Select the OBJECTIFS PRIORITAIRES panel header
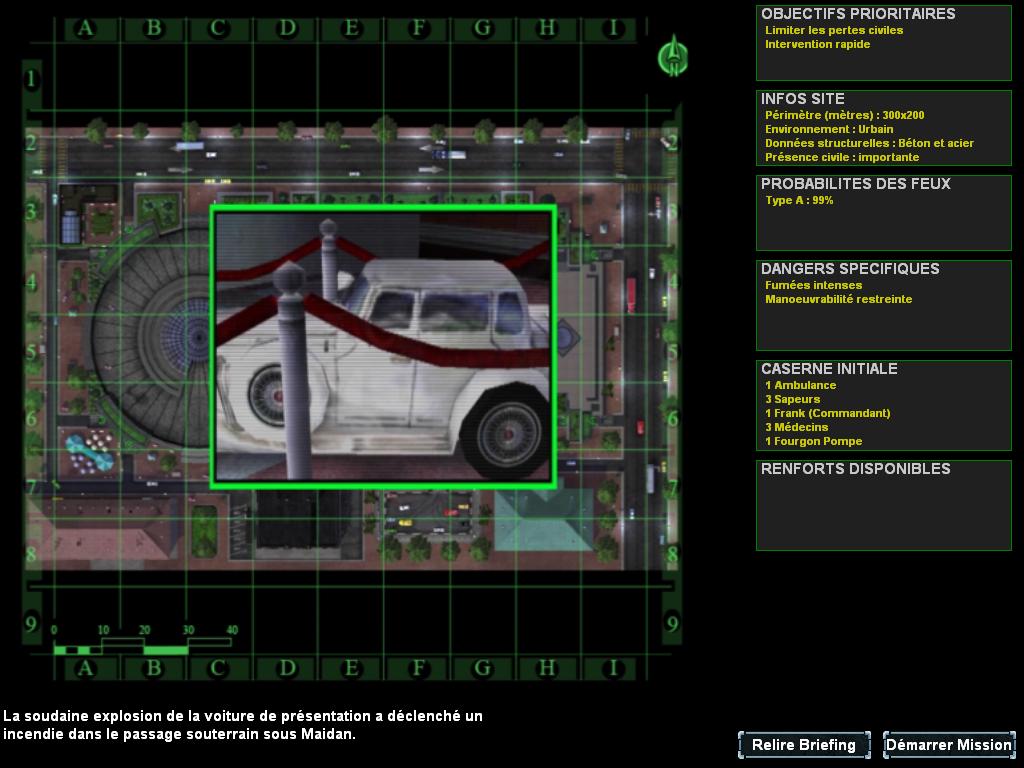 point(858,14)
